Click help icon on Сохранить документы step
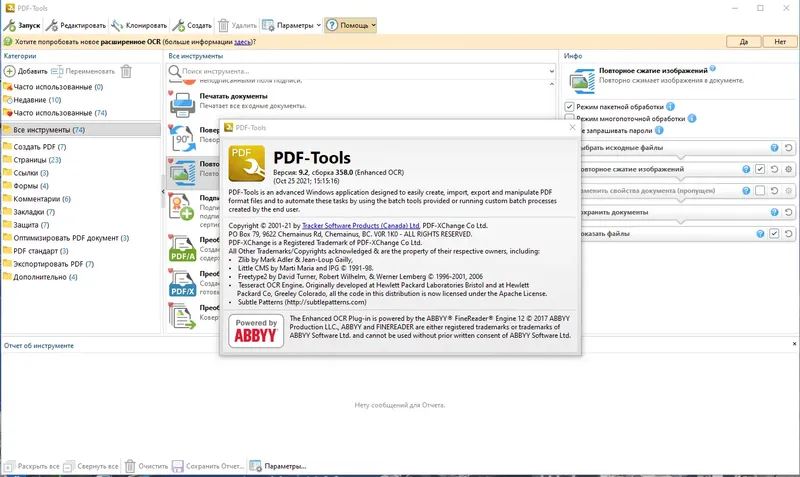The height and width of the screenshot is (477, 800). click(x=774, y=212)
